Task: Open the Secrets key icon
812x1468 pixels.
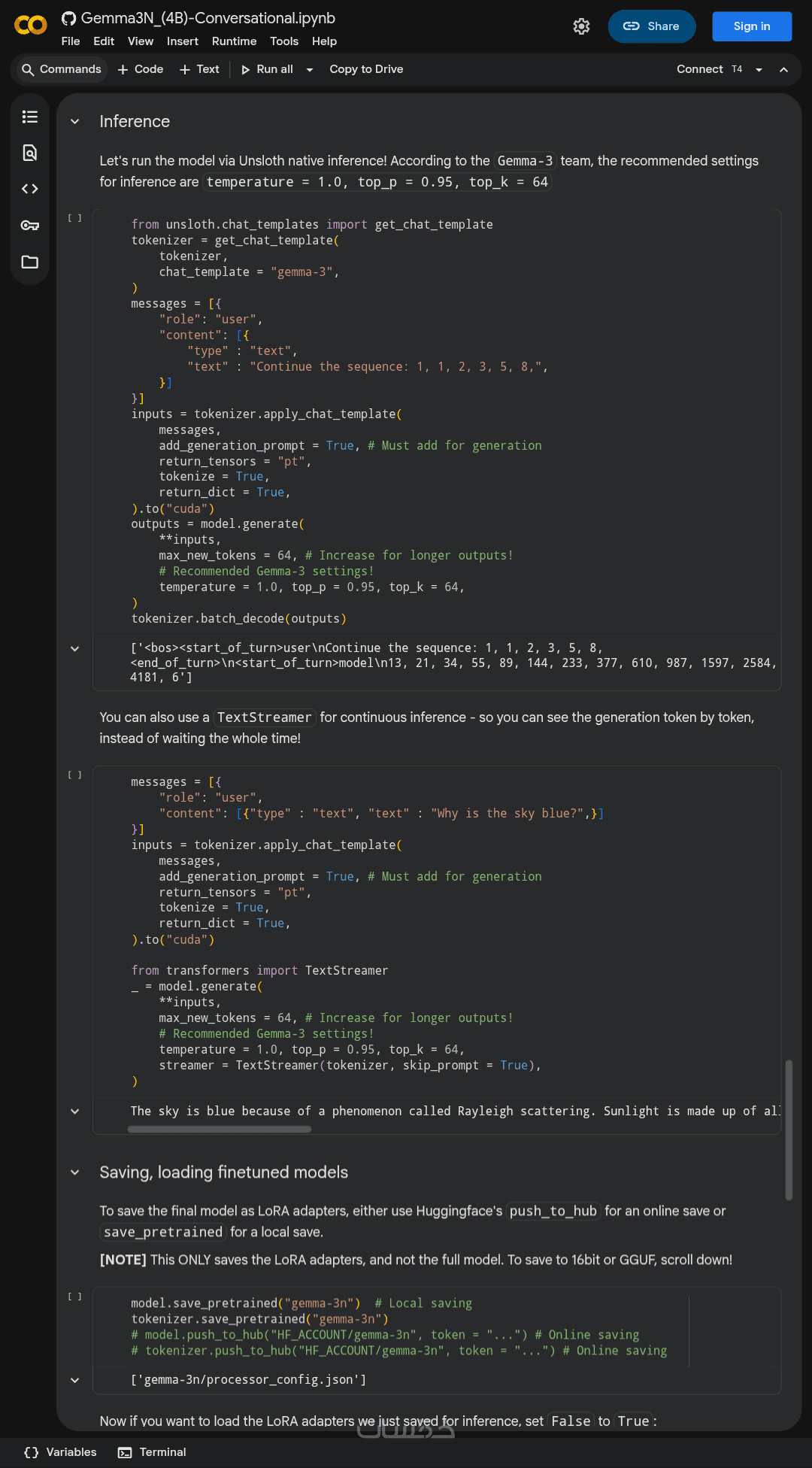Action: 30,226
